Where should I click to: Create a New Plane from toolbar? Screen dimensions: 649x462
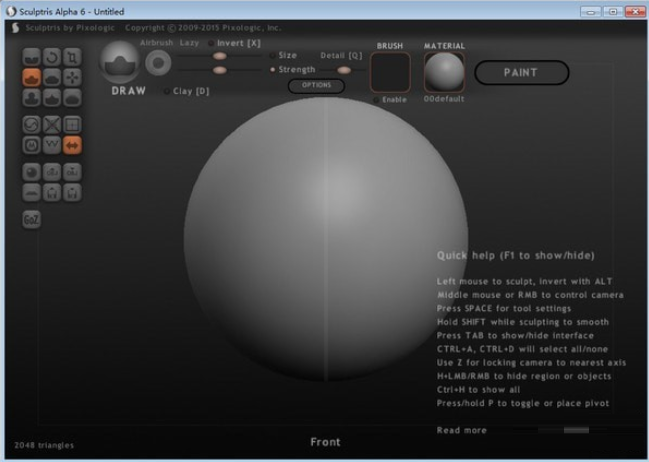tap(31, 192)
